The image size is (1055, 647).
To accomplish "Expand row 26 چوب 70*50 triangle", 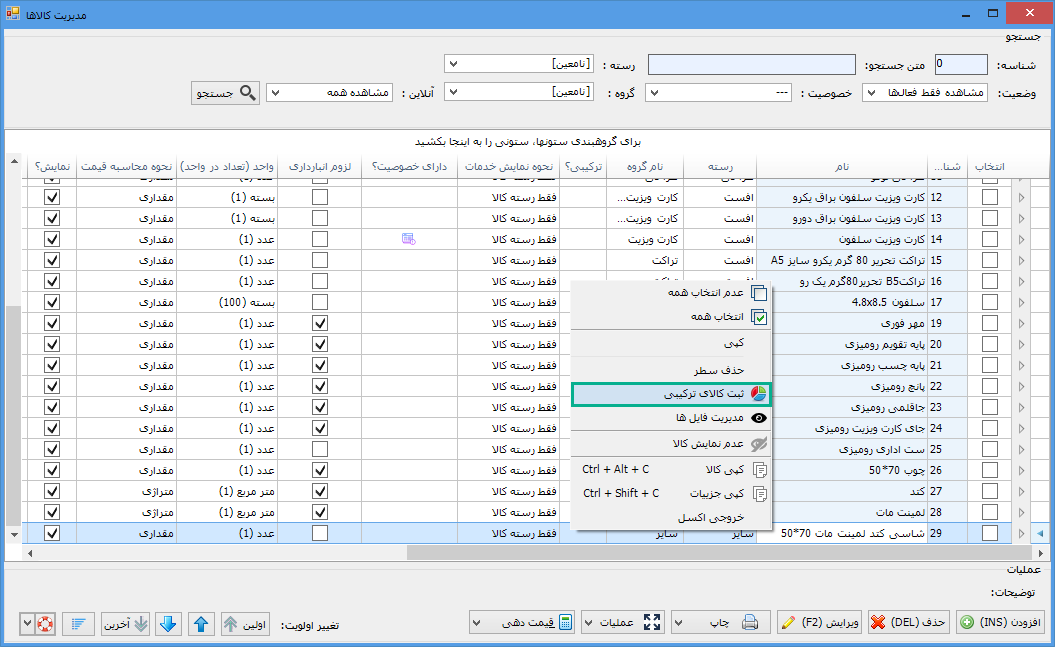I will pos(1021,471).
